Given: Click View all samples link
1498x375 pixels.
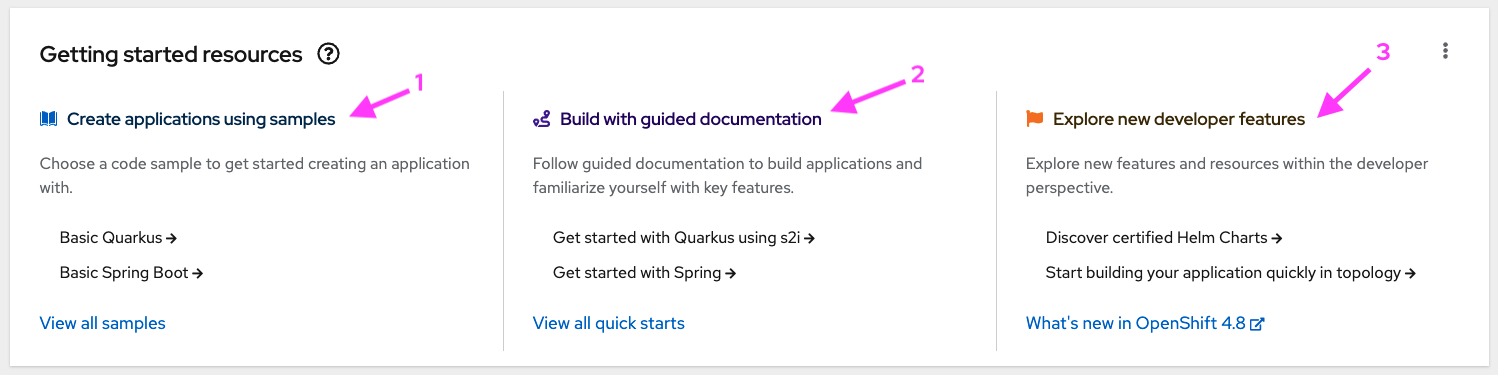Looking at the screenshot, I should (103, 323).
